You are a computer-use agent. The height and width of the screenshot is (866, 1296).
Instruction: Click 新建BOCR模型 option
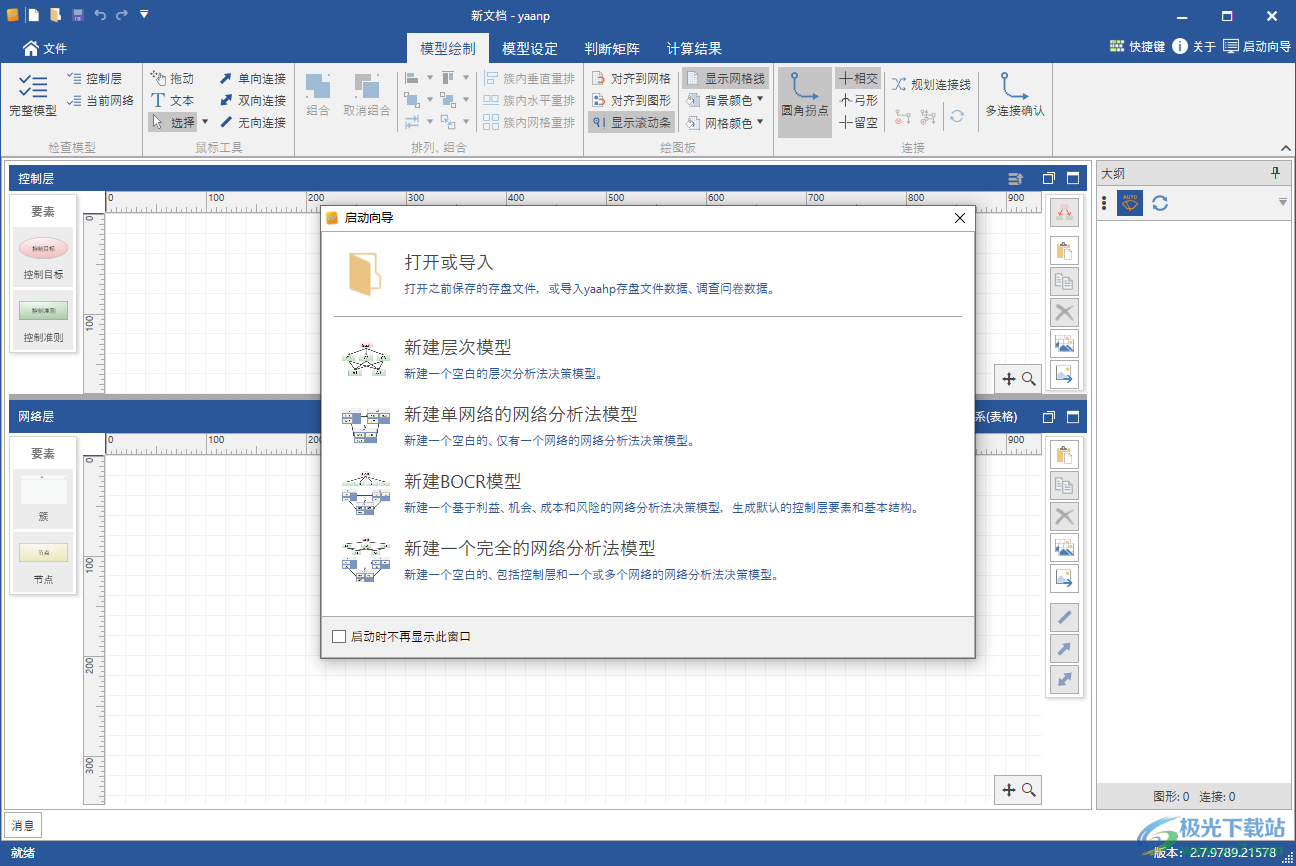point(648,493)
